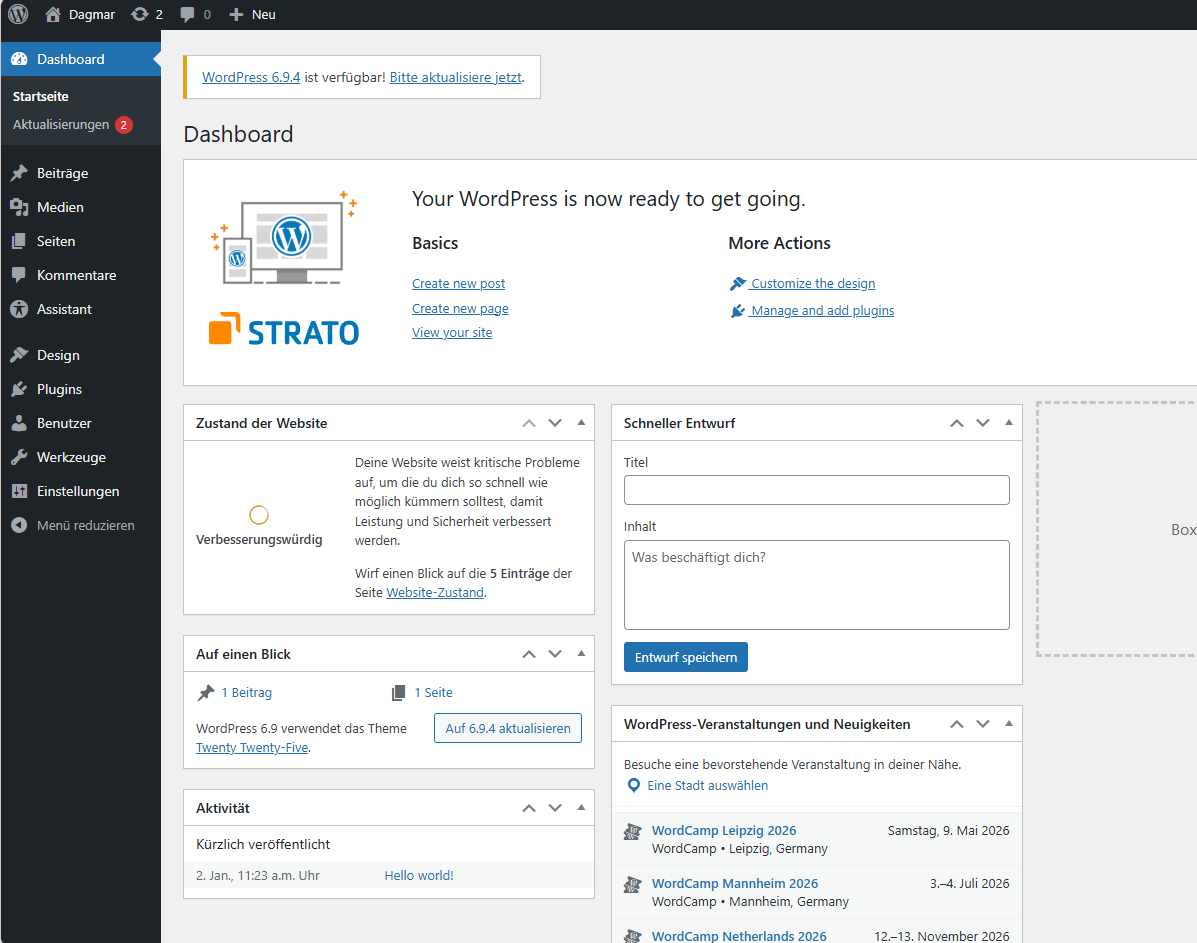The image size is (1197, 943).
Task: Click the location pin next to Eine Stadt auswählen
Action: pos(633,785)
